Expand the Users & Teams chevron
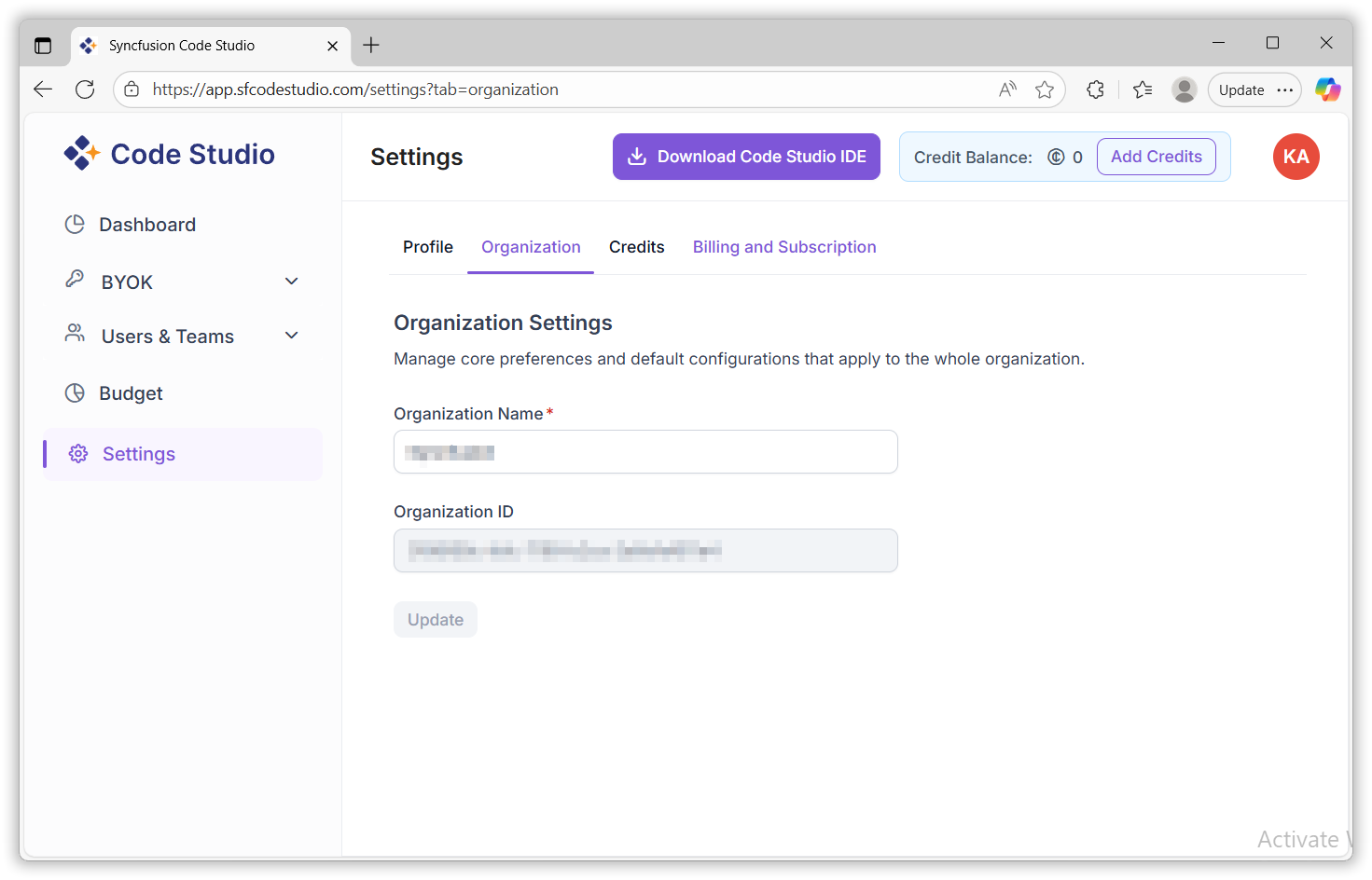The image size is (1372, 880). pyautogui.click(x=291, y=336)
